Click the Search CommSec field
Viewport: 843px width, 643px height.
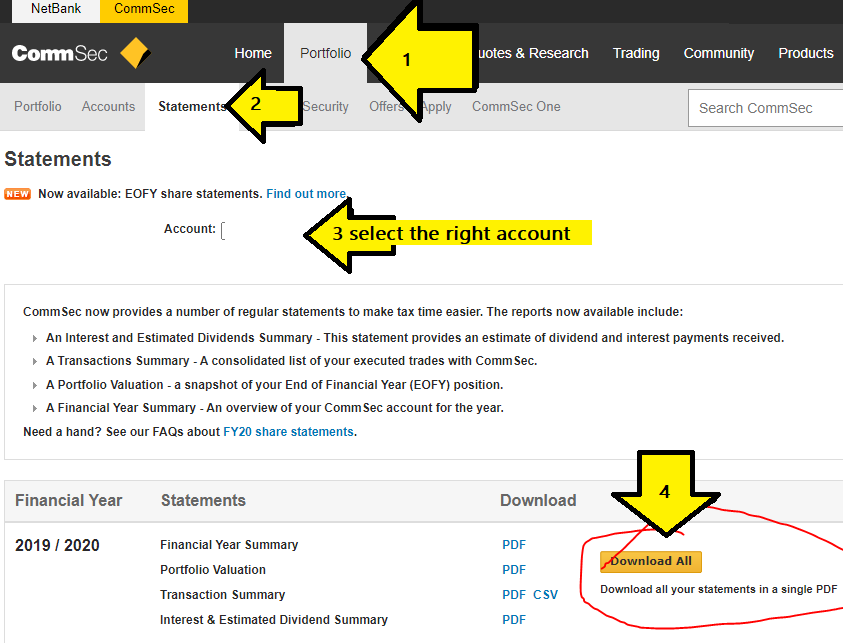click(x=765, y=108)
